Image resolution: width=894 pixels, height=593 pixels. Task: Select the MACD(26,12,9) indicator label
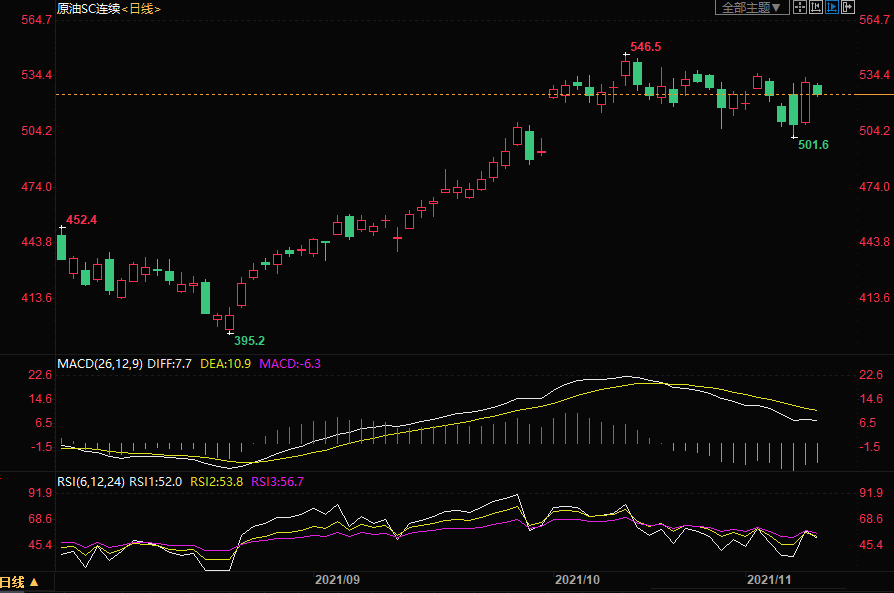tap(99, 364)
